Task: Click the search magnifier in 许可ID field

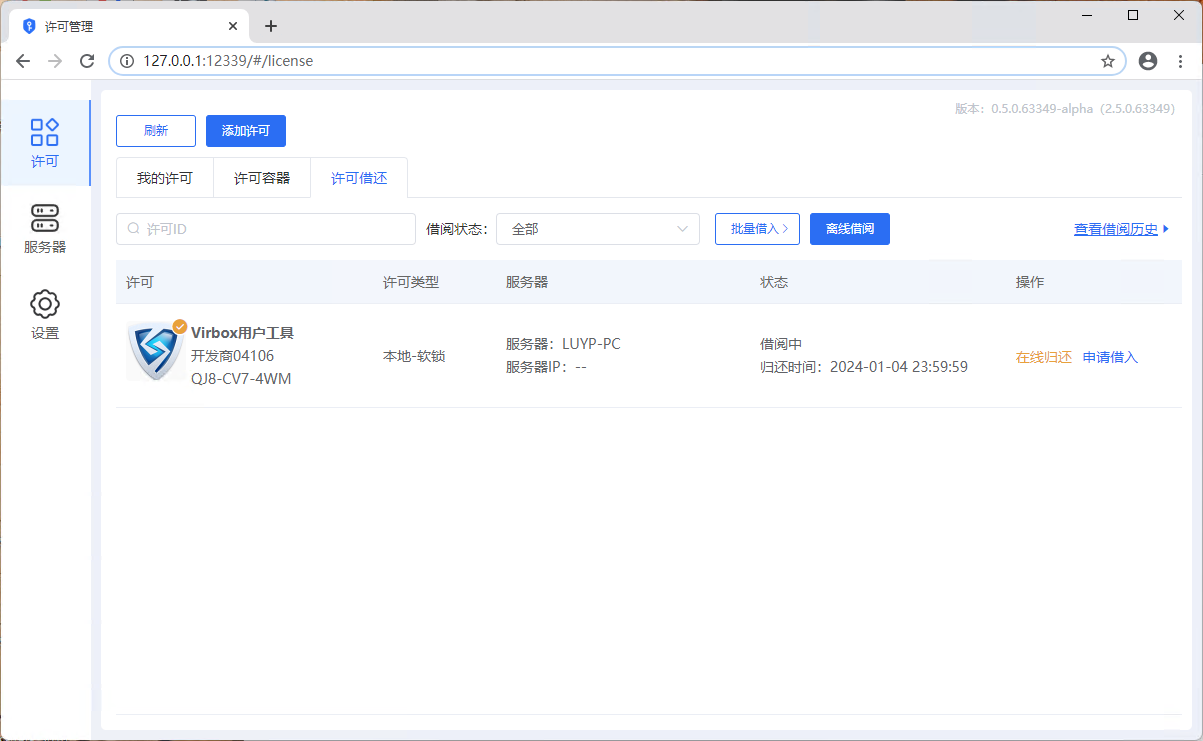Action: pos(133,229)
